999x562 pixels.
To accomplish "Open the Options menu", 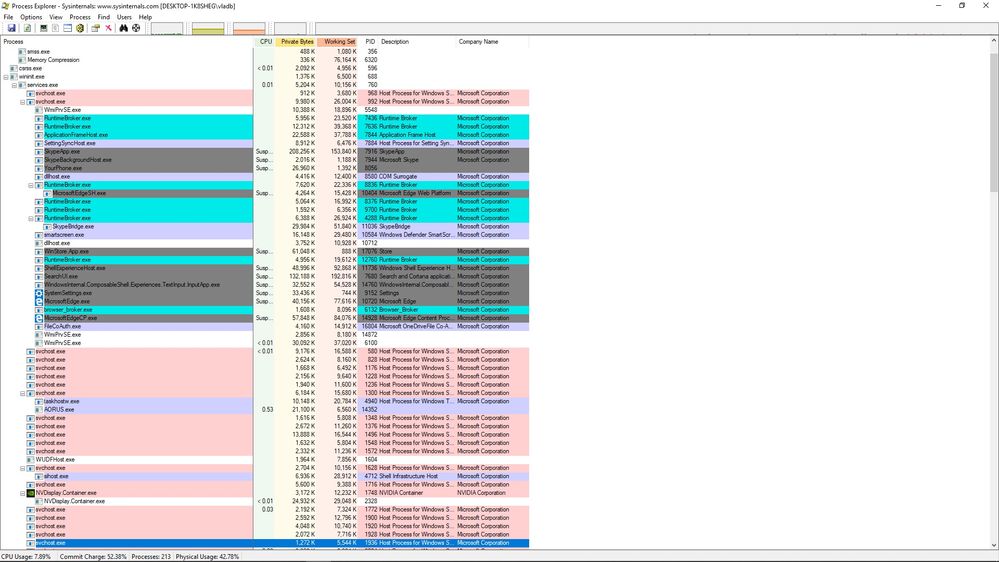I will 31,17.
